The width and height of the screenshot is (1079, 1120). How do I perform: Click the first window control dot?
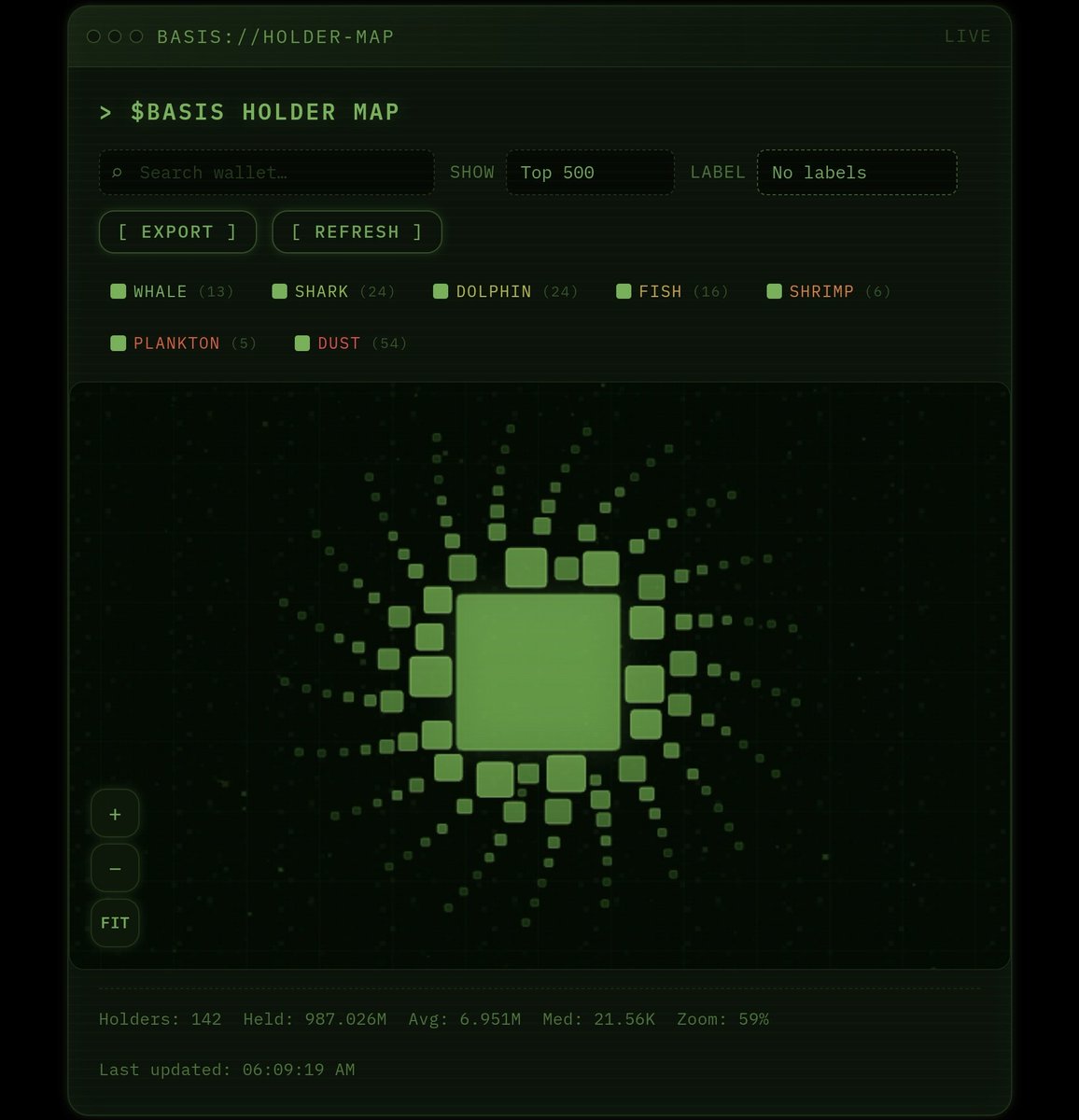coord(93,36)
